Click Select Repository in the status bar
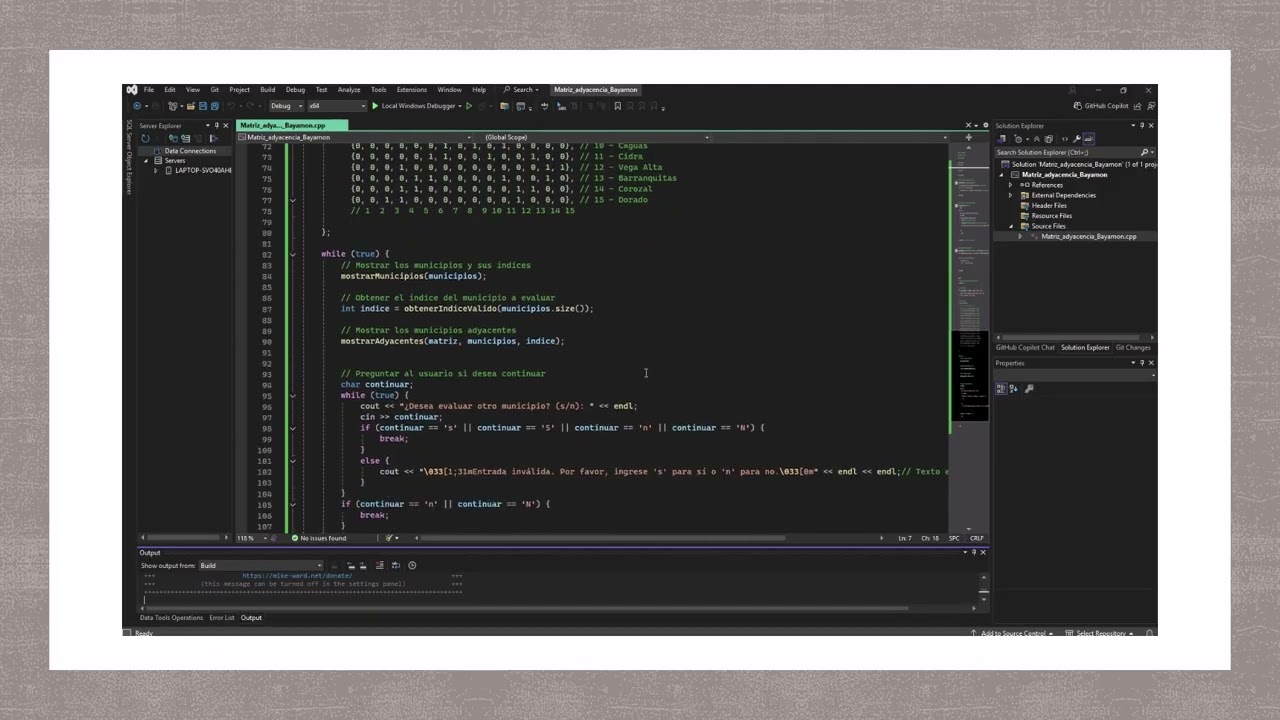The width and height of the screenshot is (1280, 720). (1102, 633)
